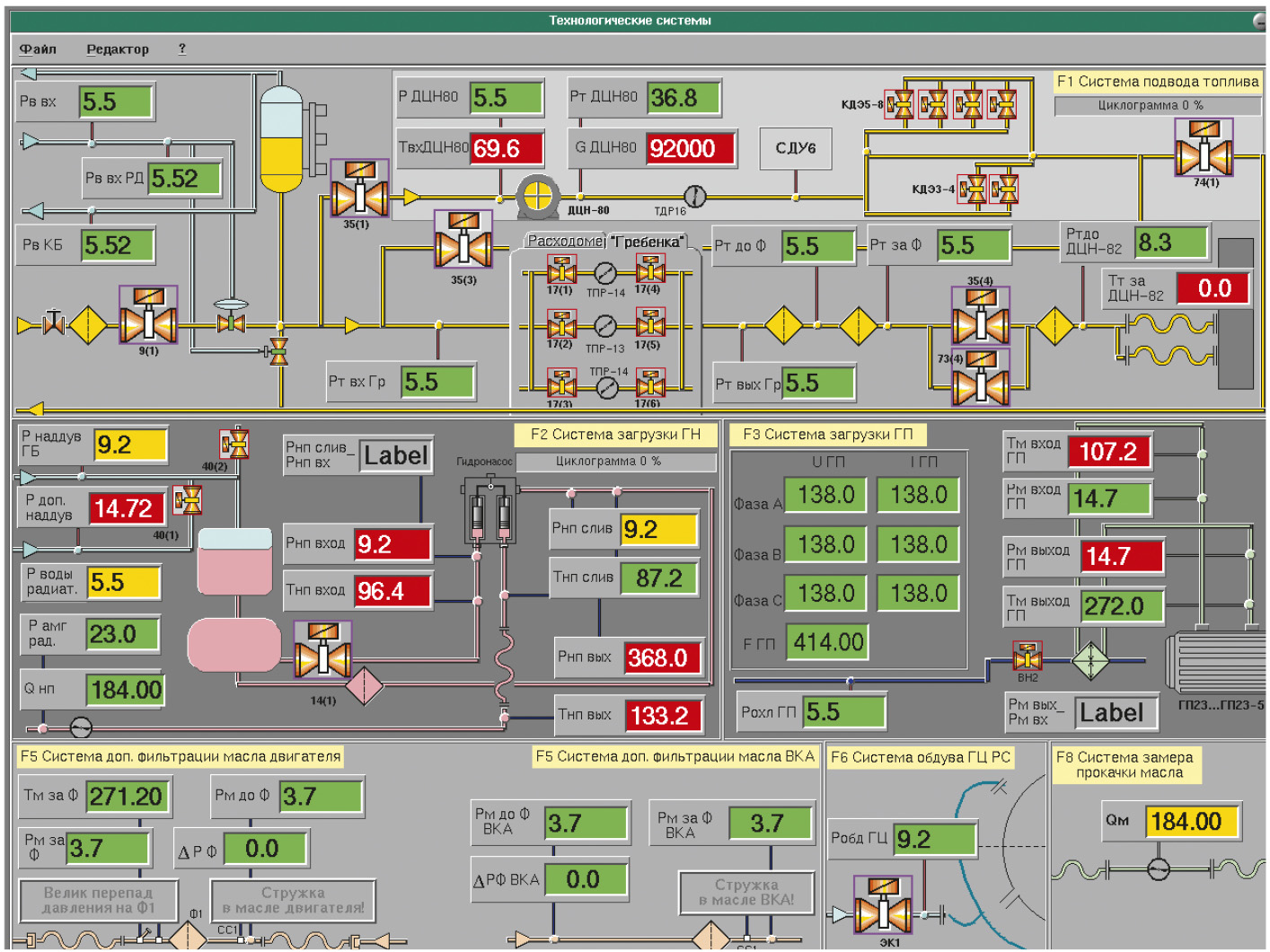Click the Label field next to Рм вых_Рм вх
The width and height of the screenshot is (1270, 952).
(x=1116, y=712)
